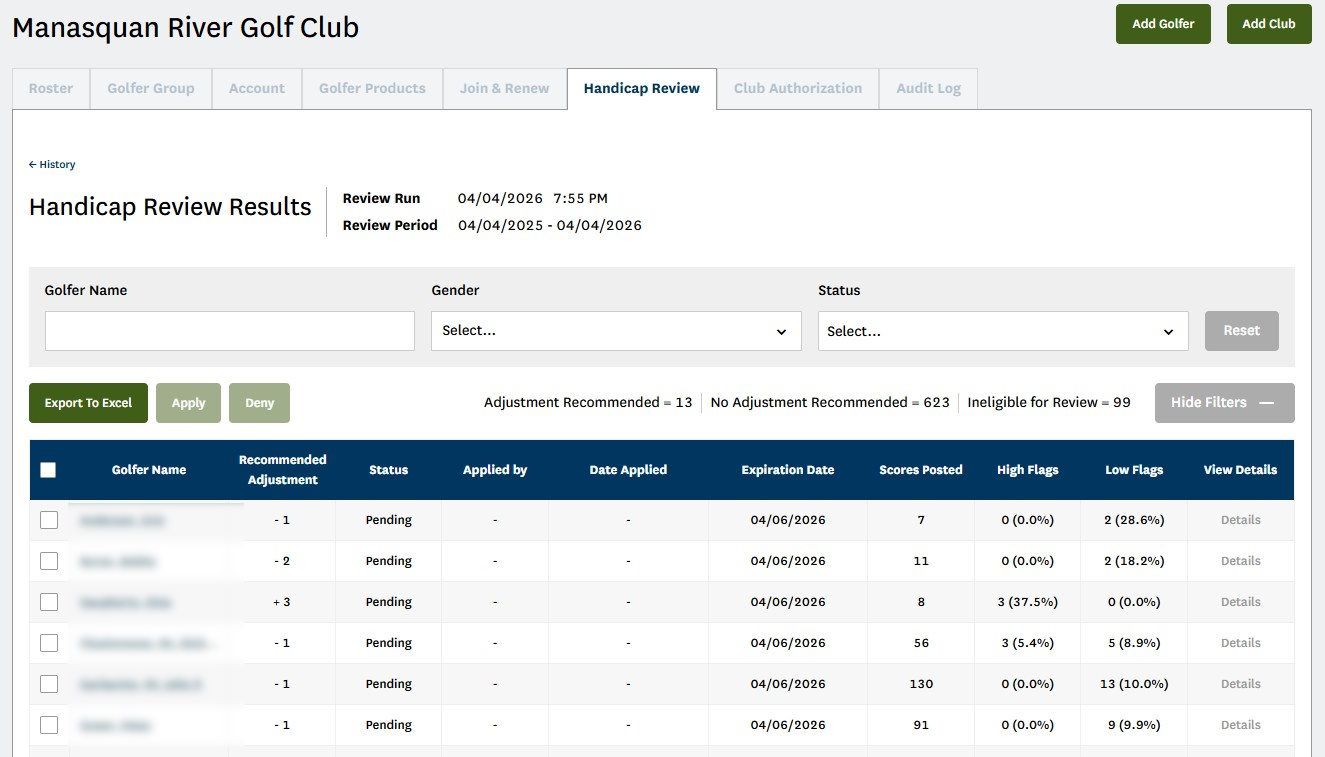Open the Status filter dropdown

pyautogui.click(x=1003, y=331)
